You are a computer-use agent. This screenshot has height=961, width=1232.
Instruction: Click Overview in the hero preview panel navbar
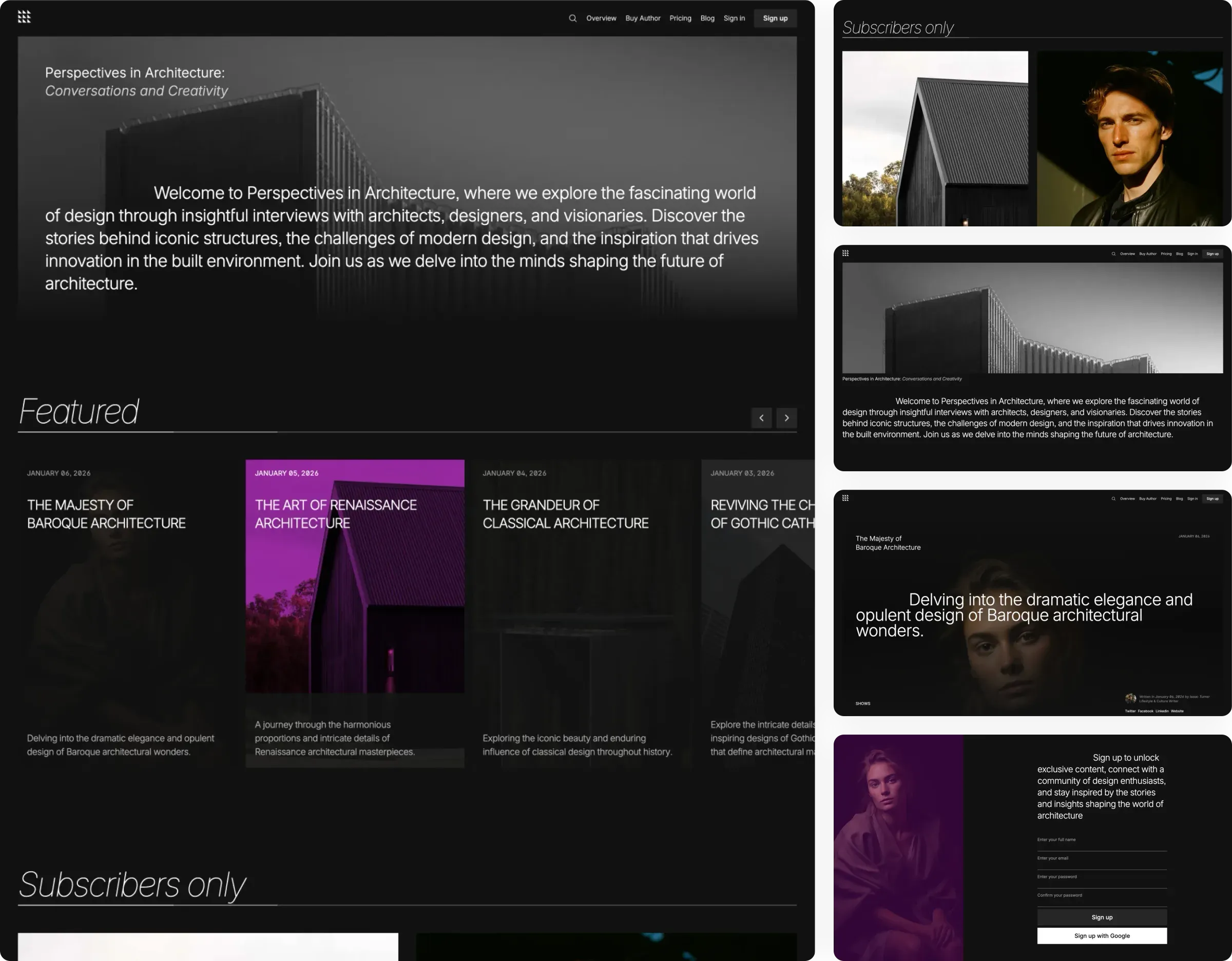click(x=1127, y=254)
